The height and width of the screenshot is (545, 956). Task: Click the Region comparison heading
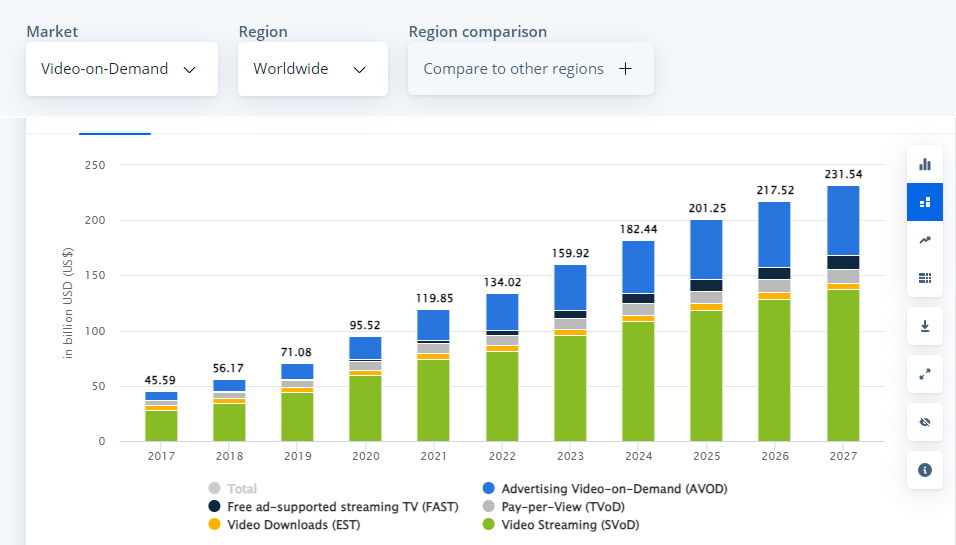point(477,32)
